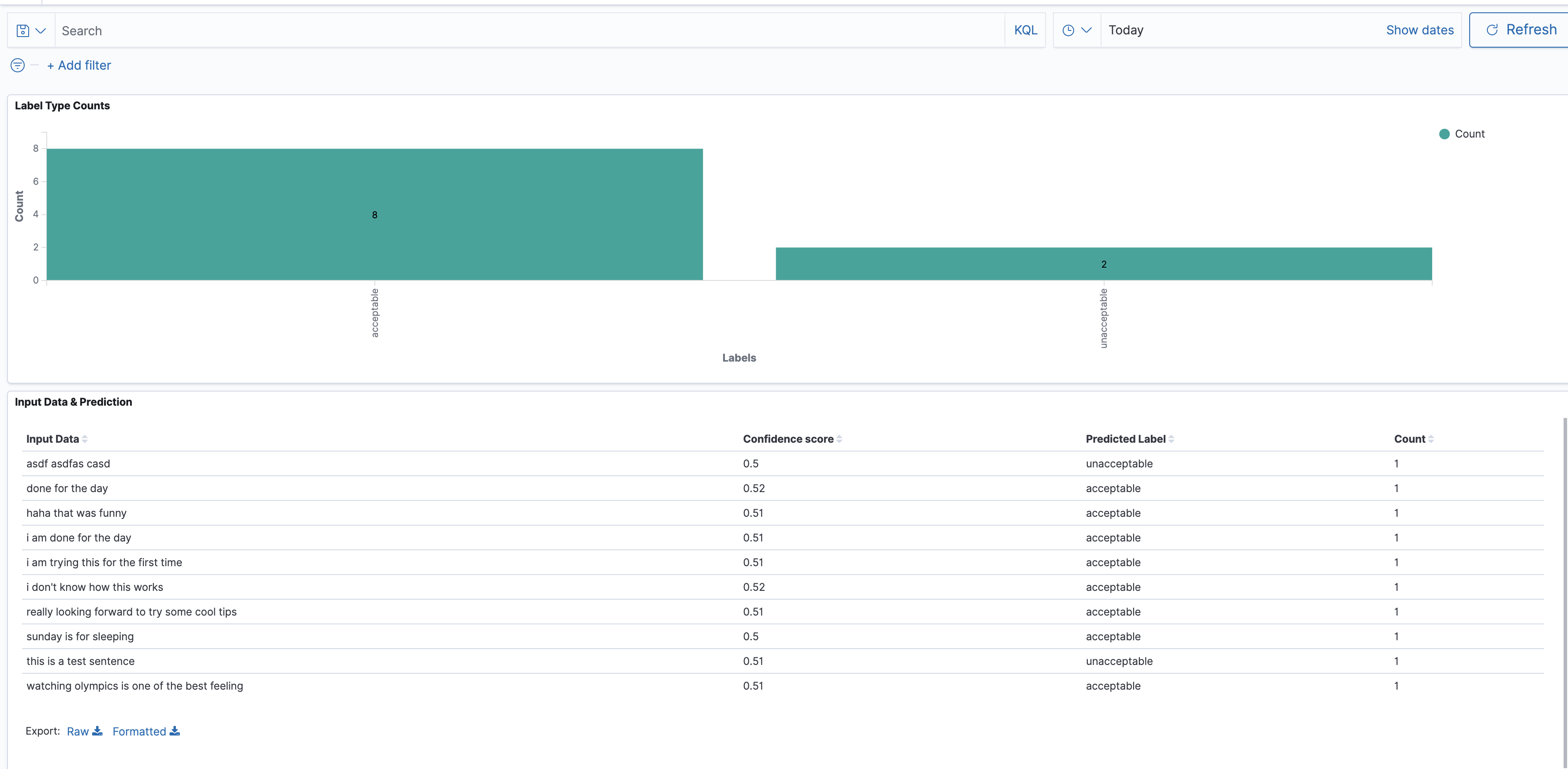Viewport: 1568px width, 769px height.
Task: Sort by Count column arrows
Action: point(1431,439)
